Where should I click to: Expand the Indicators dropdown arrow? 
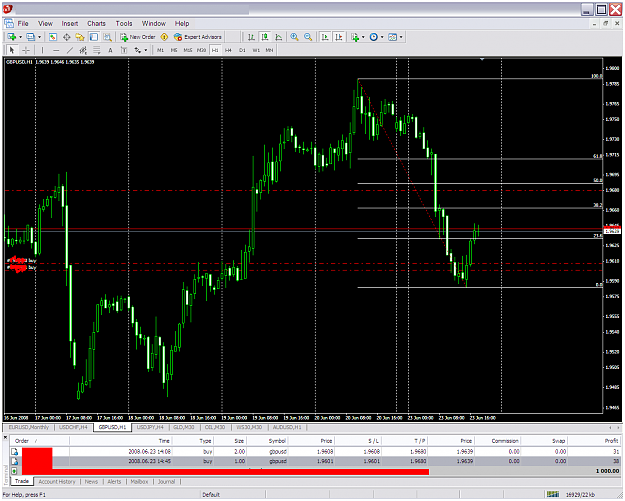click(363, 37)
